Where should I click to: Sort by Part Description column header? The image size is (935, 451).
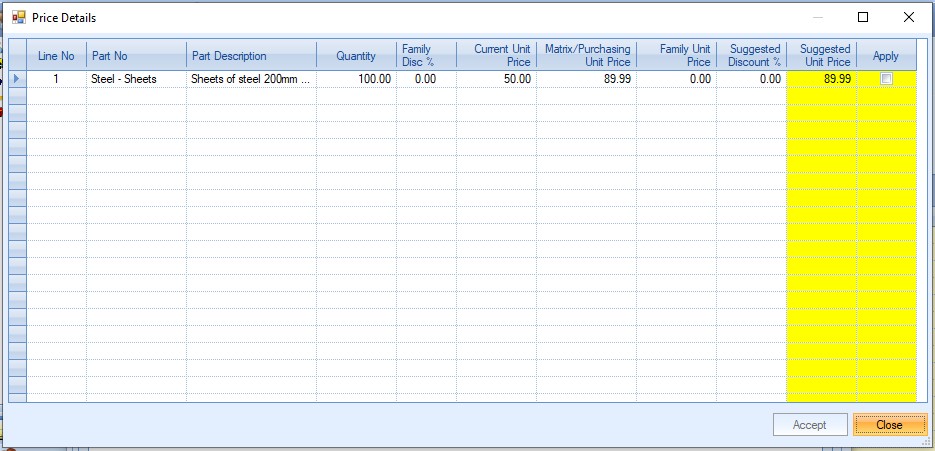pos(251,56)
